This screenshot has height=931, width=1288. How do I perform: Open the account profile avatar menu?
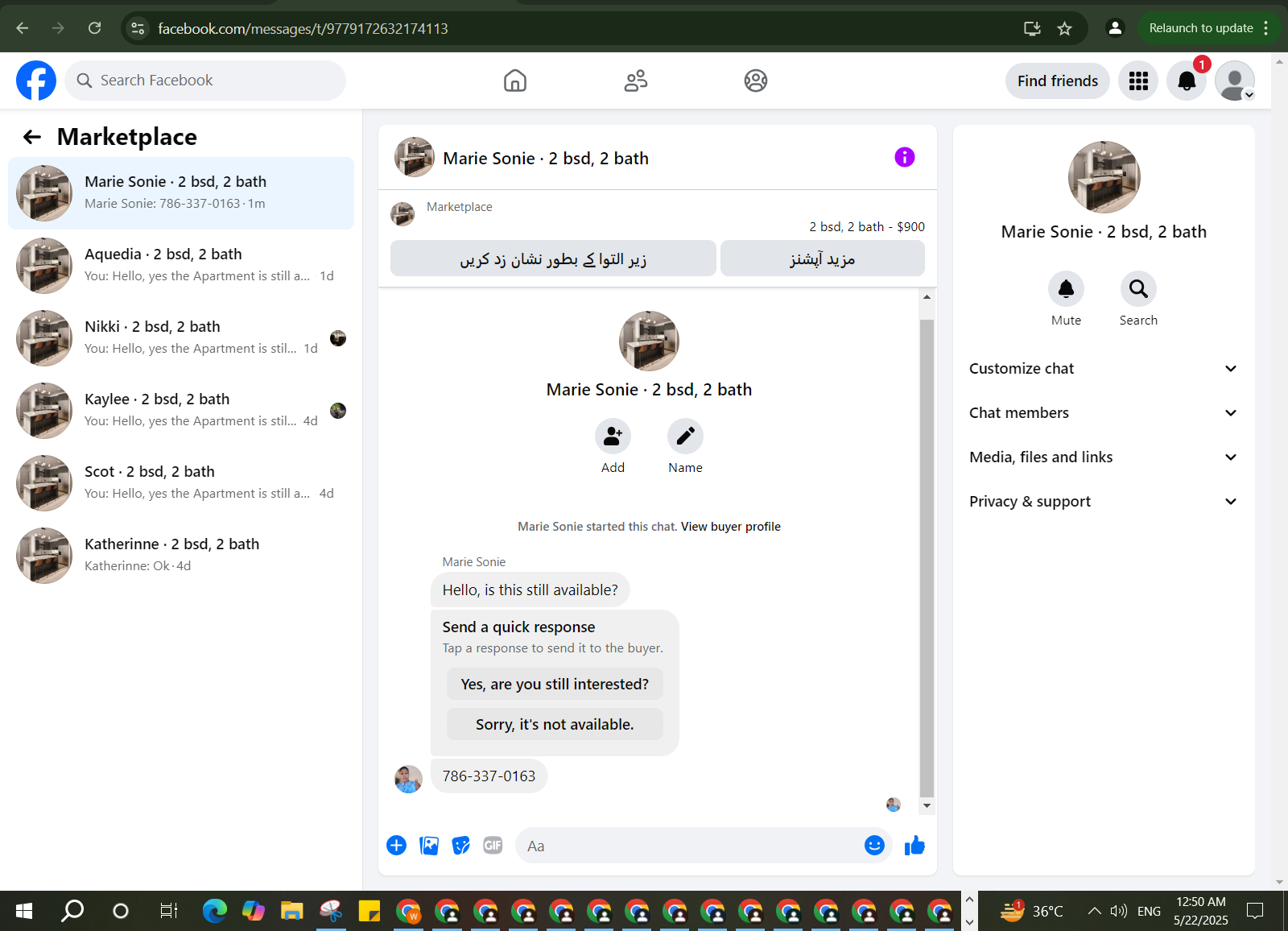1235,81
